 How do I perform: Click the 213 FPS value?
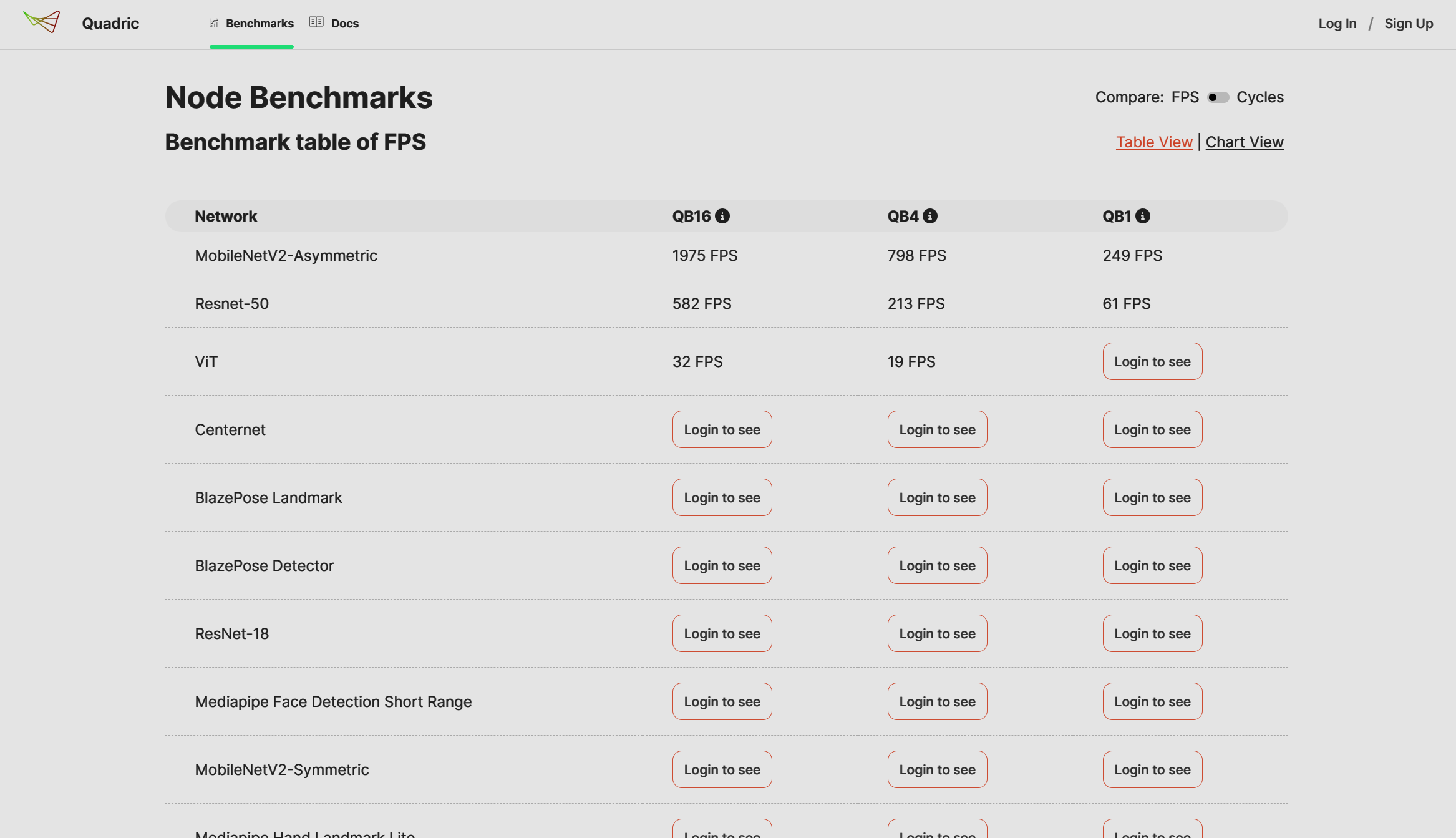[x=916, y=304]
